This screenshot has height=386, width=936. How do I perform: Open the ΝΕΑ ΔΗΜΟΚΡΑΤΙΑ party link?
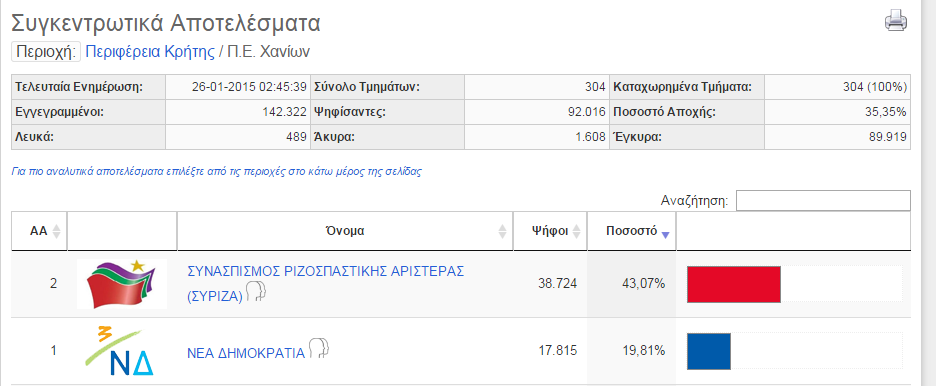coord(246,353)
